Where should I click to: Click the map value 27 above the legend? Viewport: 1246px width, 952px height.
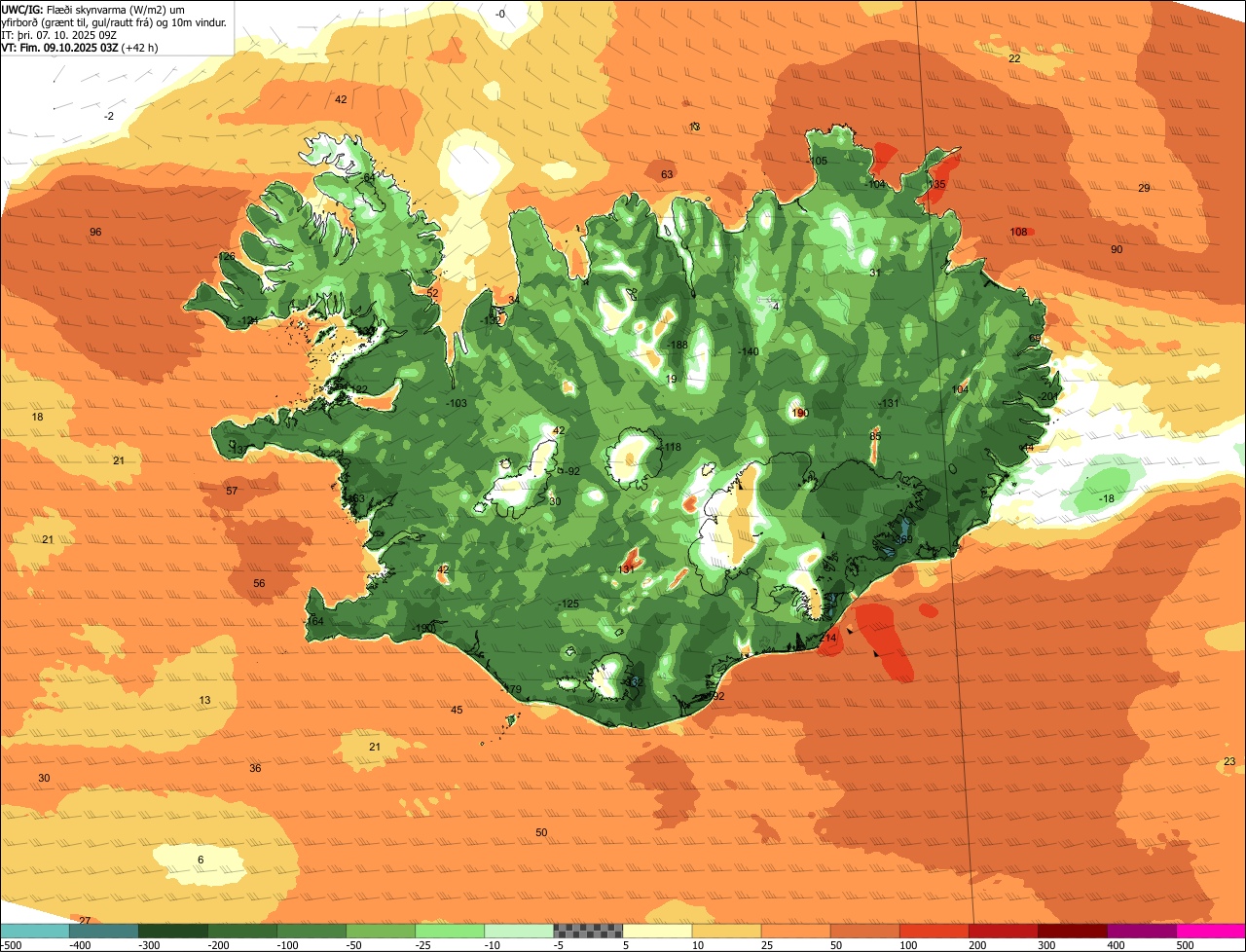(x=85, y=921)
